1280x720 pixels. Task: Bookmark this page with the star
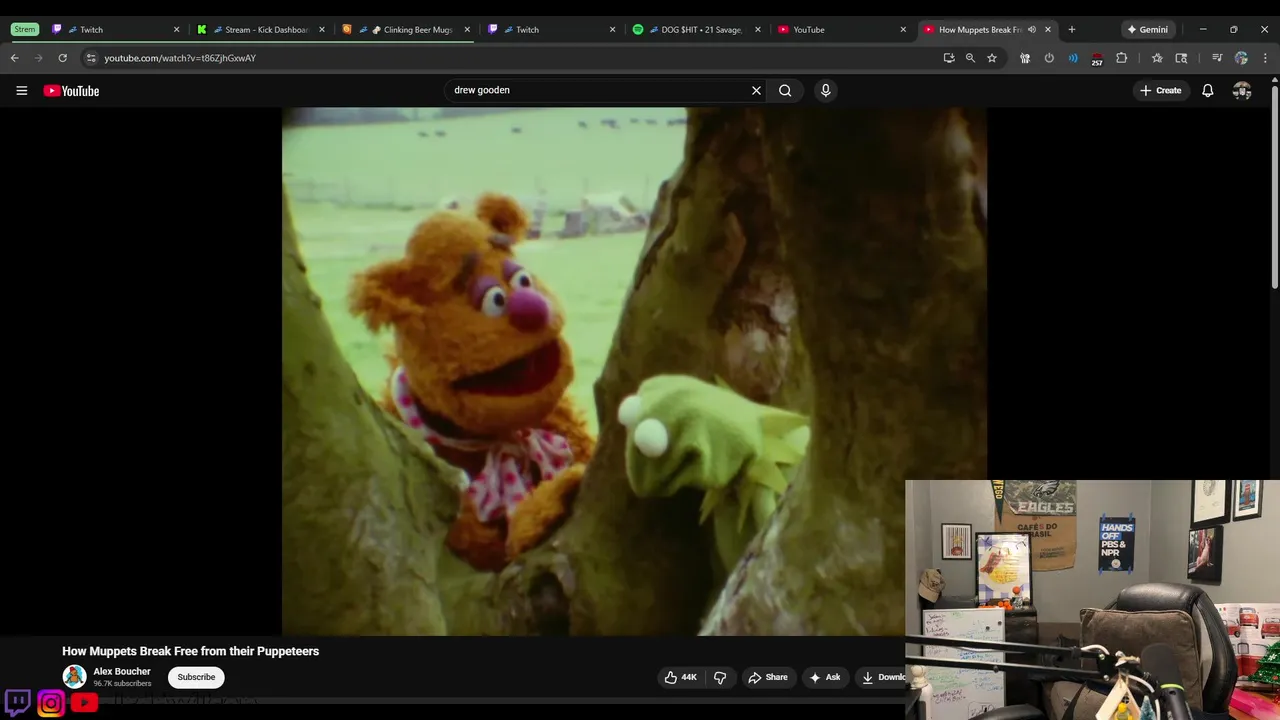tap(992, 58)
